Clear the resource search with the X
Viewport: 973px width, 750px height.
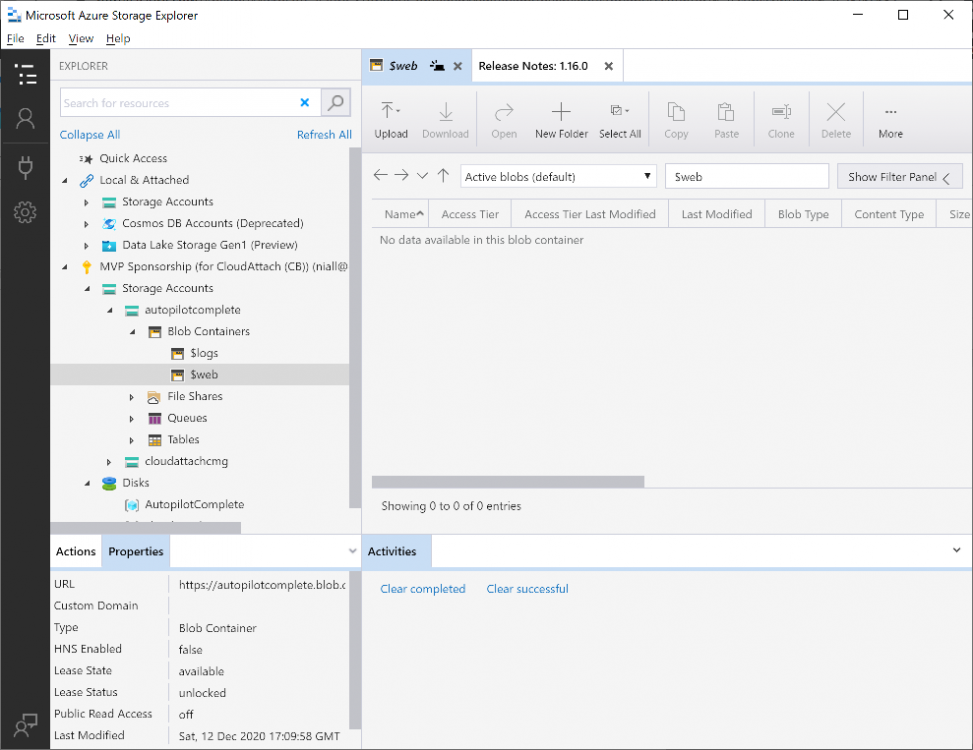305,102
